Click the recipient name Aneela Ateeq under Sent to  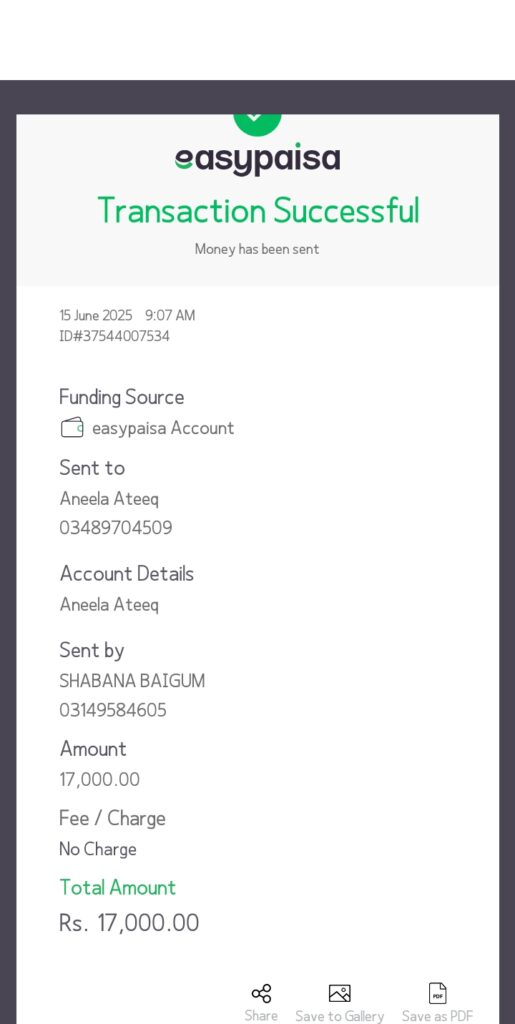(109, 499)
